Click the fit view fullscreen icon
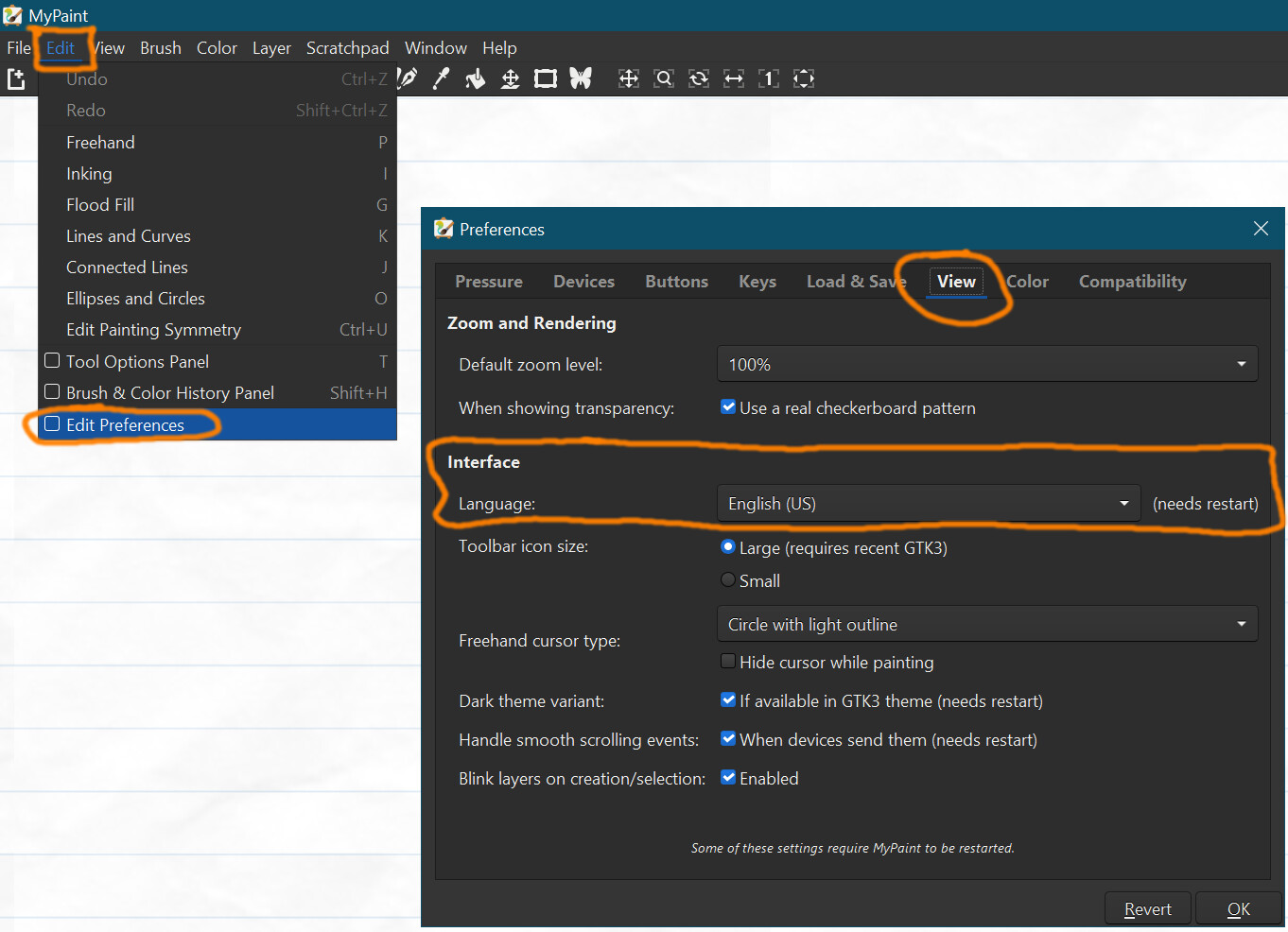1288x932 pixels. [804, 78]
